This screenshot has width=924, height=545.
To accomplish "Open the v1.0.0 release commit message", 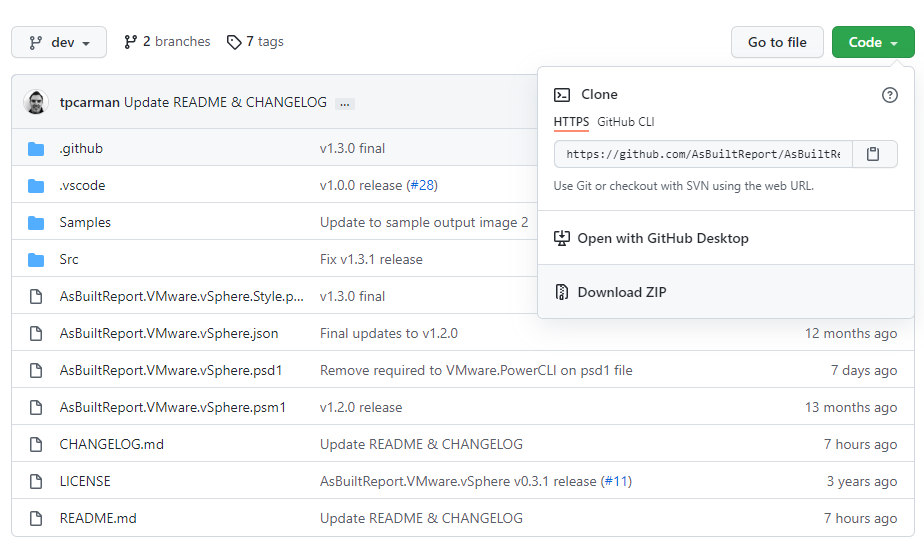I will point(361,186).
